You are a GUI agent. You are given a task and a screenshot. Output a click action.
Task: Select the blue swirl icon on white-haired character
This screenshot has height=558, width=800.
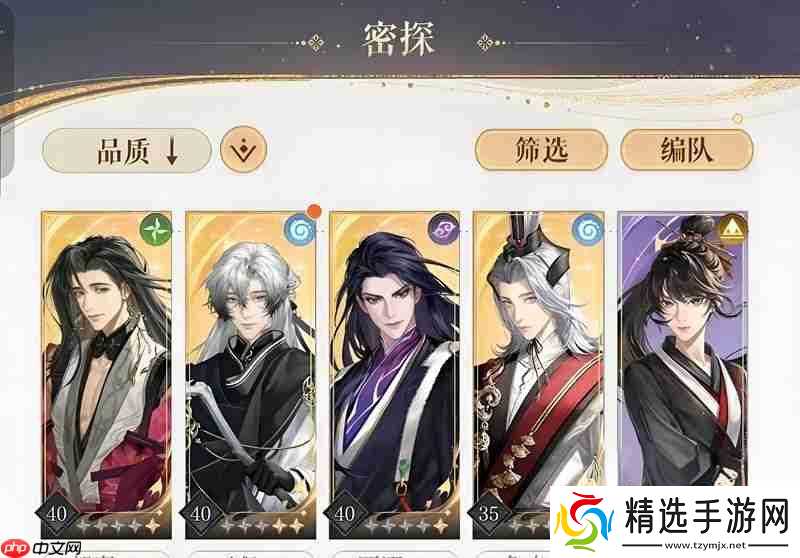coord(299,231)
